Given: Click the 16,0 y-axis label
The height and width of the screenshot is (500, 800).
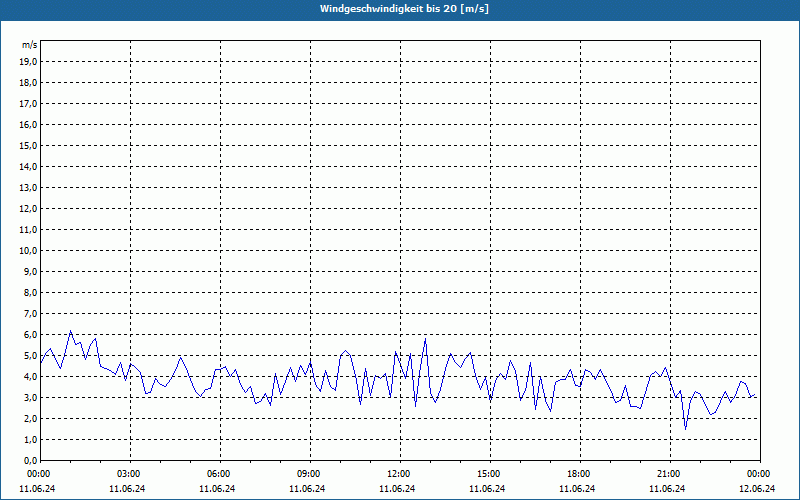Looking at the screenshot, I should [28, 124].
